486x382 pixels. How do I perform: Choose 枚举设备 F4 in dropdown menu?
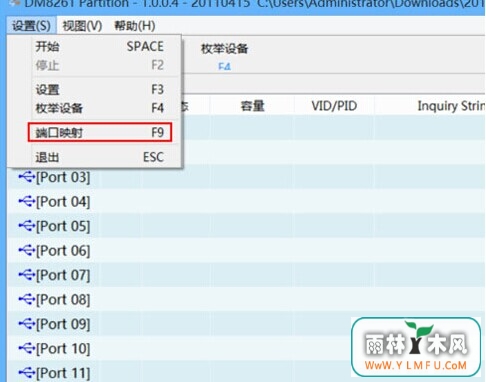(x=99, y=108)
